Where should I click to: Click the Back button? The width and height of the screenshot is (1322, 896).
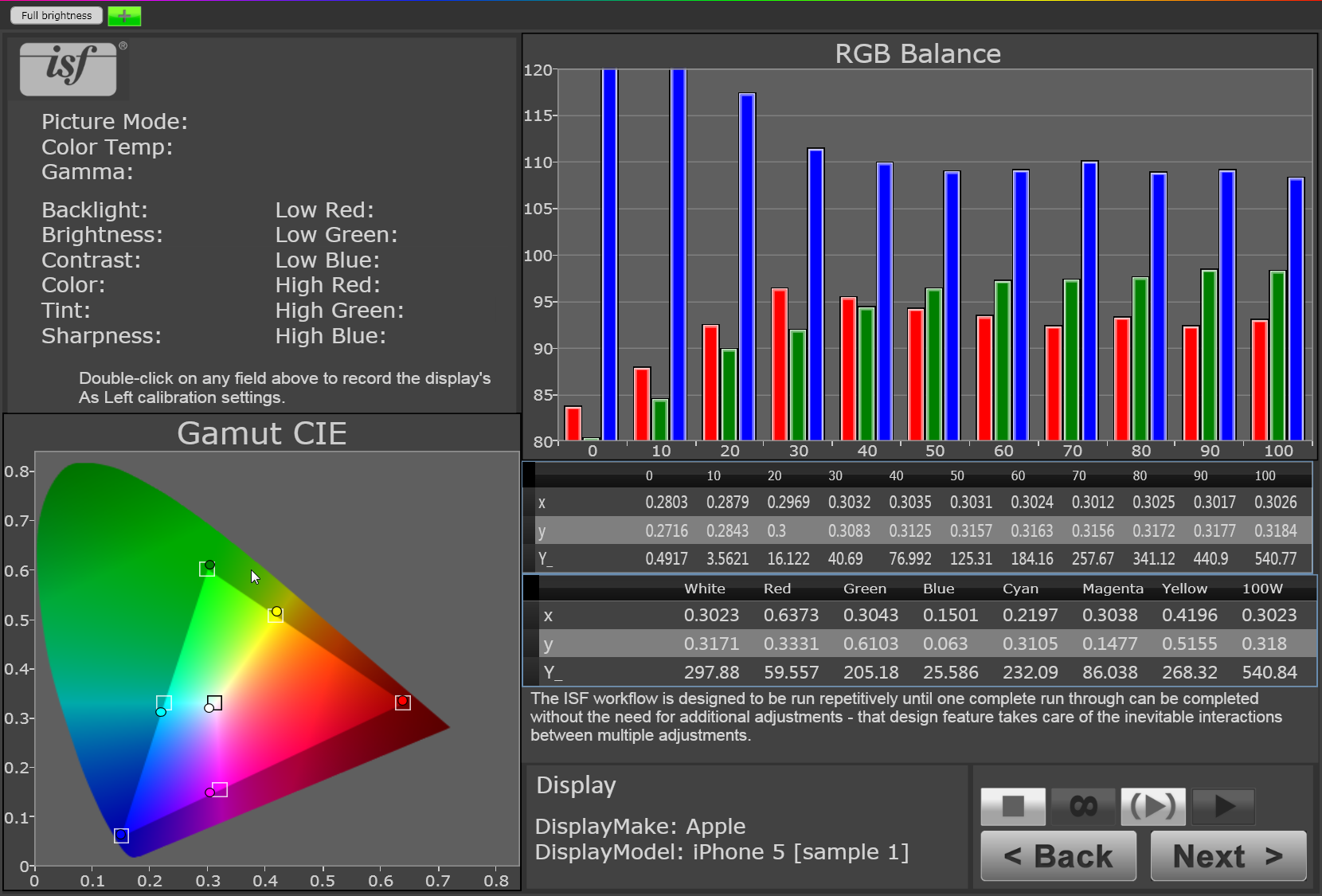[x=1058, y=856]
